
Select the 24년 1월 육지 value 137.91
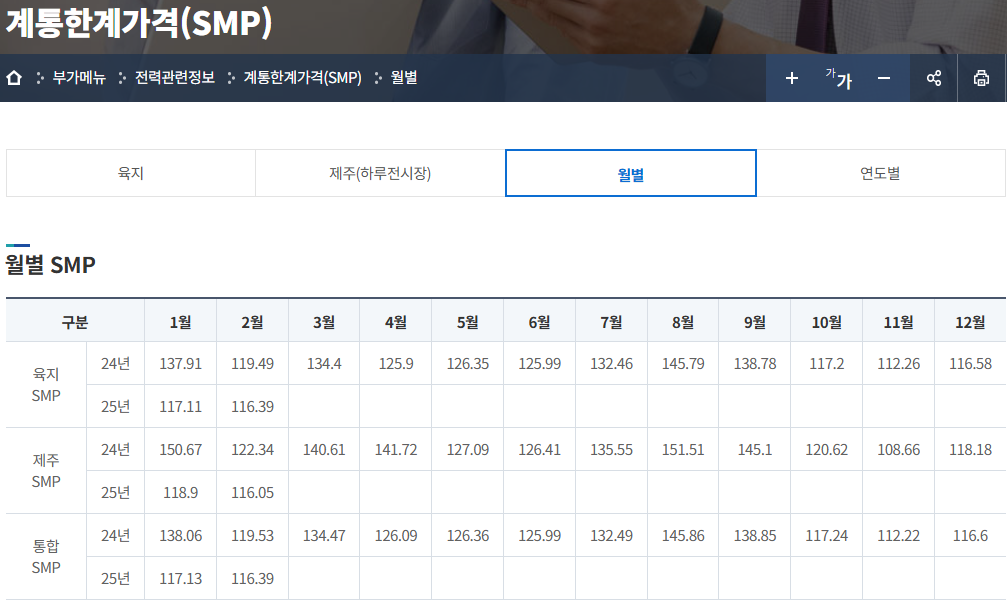pyautogui.click(x=180, y=364)
